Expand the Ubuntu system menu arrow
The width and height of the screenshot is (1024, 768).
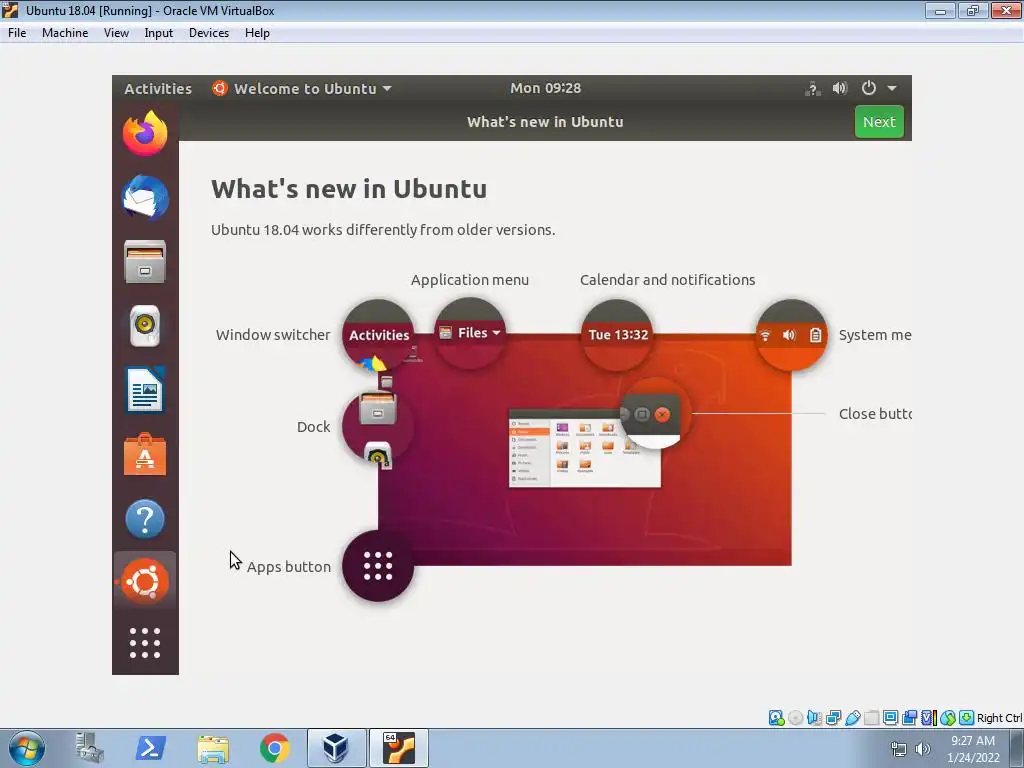pos(892,88)
